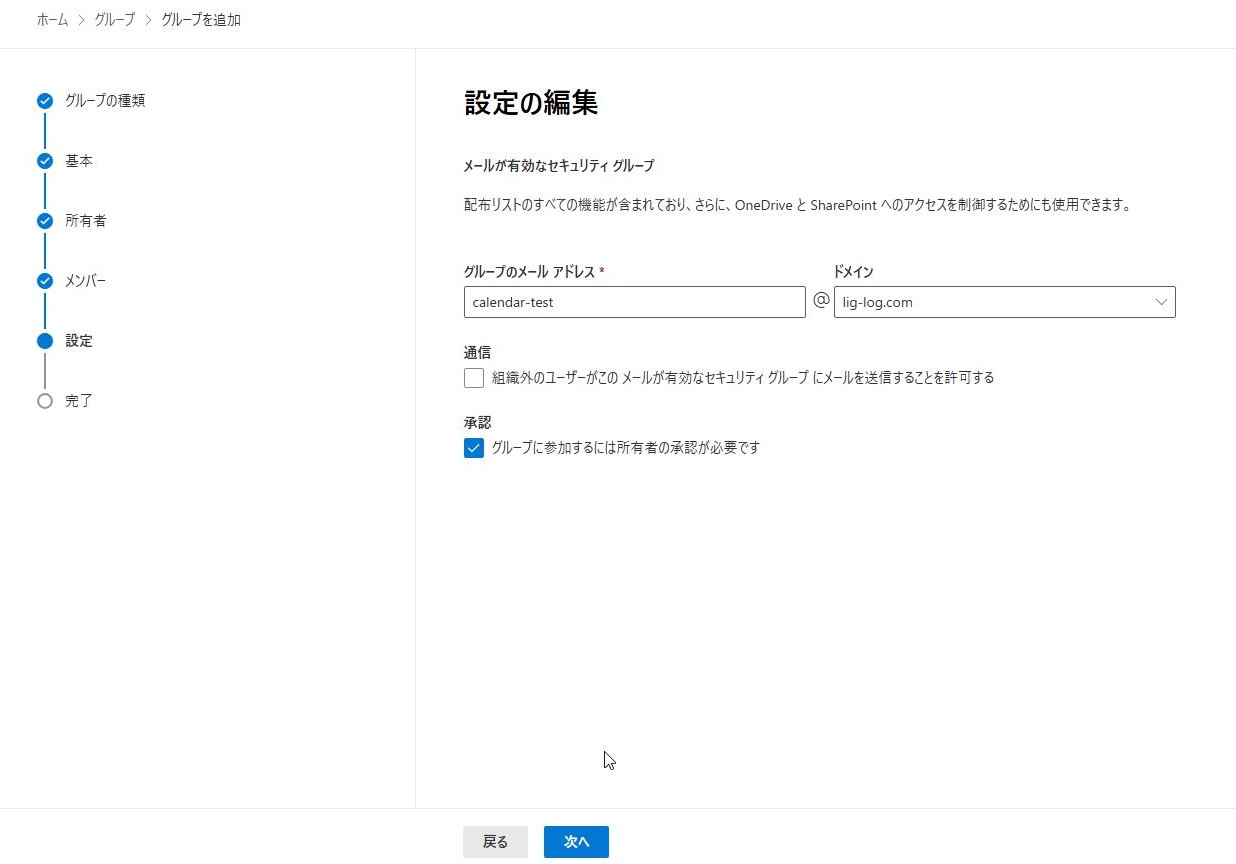Click the 設定 current step dot
Screen dimensions: 1236x864
(x=44, y=341)
